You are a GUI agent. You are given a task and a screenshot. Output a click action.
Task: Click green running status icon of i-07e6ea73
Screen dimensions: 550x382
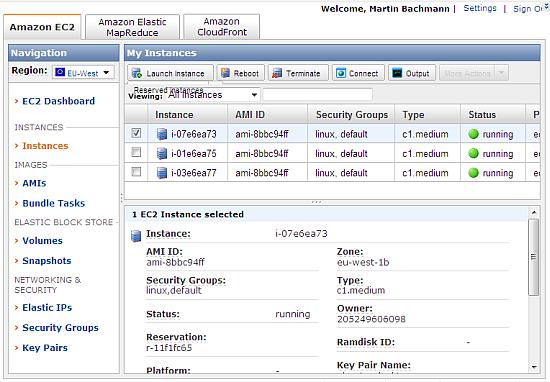point(474,134)
